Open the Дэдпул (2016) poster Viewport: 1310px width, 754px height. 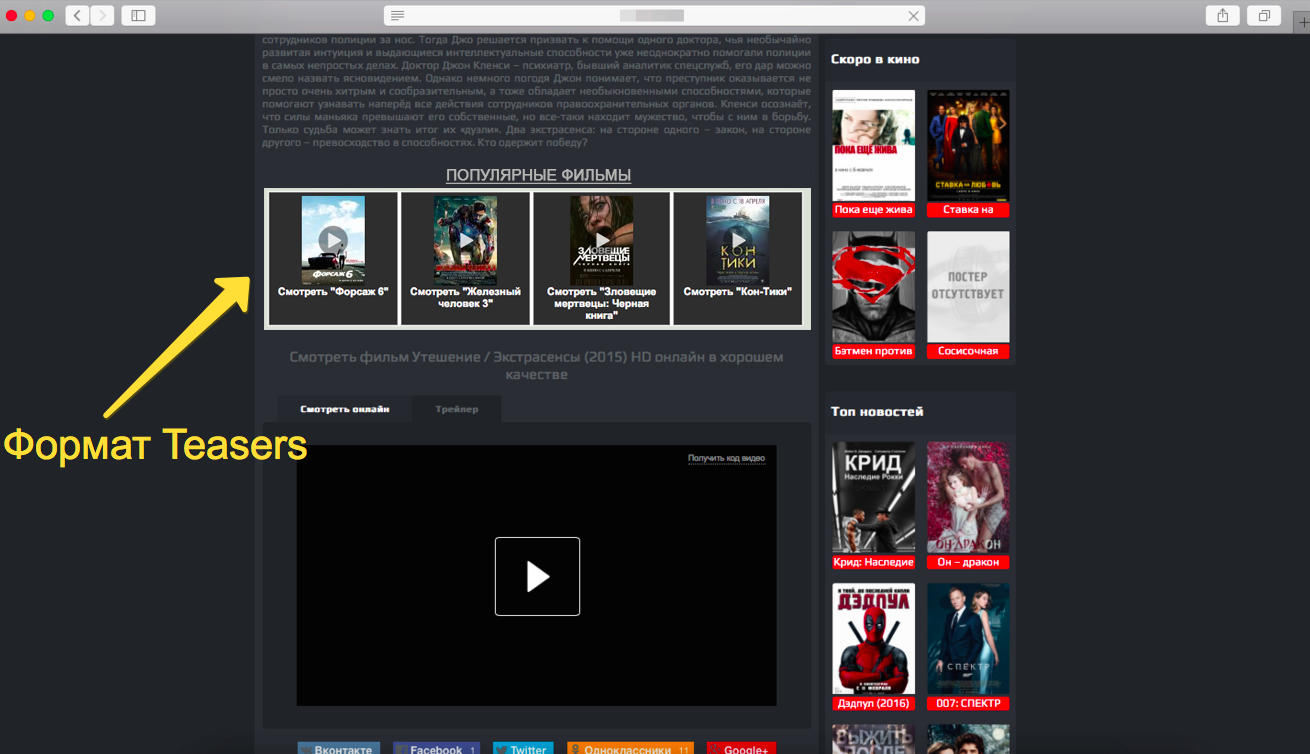click(874, 640)
